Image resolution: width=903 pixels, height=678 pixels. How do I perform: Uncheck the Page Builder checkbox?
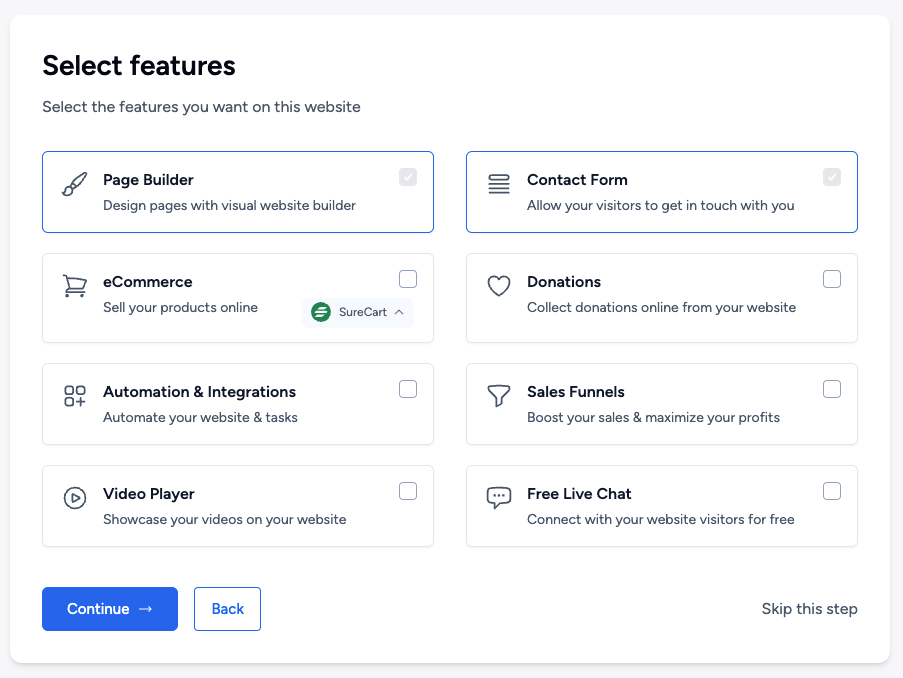407,177
